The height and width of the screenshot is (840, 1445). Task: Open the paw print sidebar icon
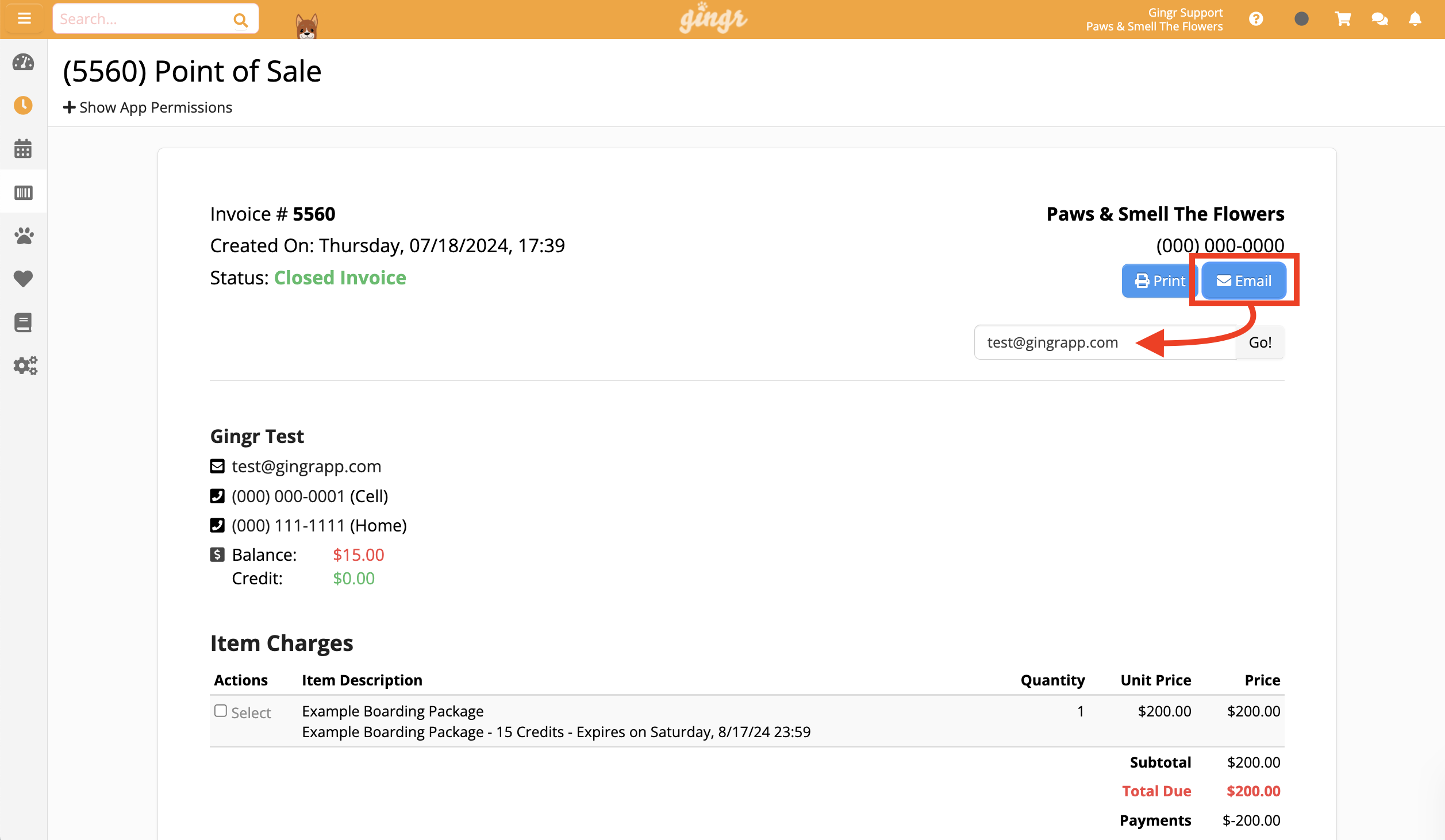point(24,236)
